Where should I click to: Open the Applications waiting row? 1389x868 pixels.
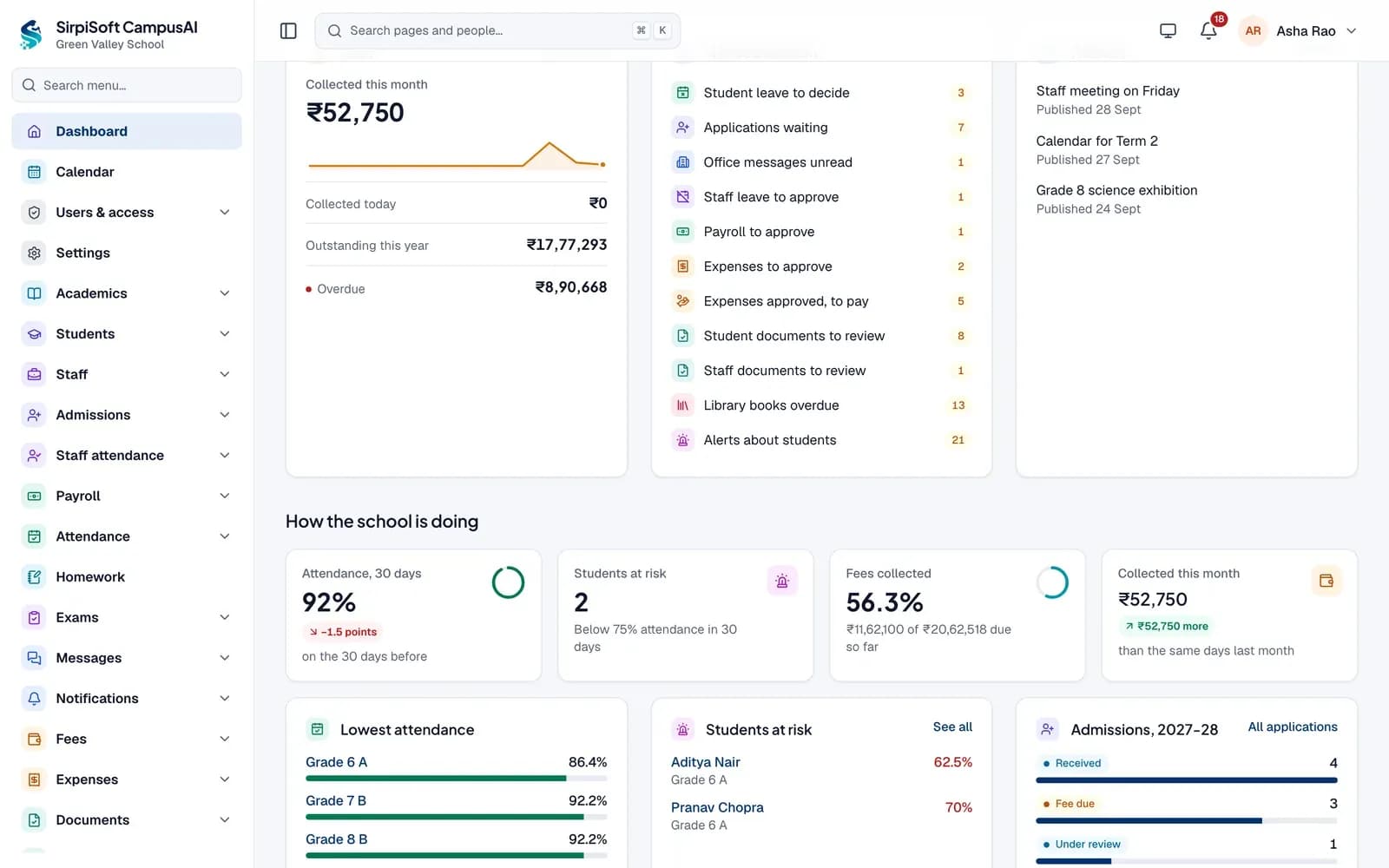coord(821,128)
